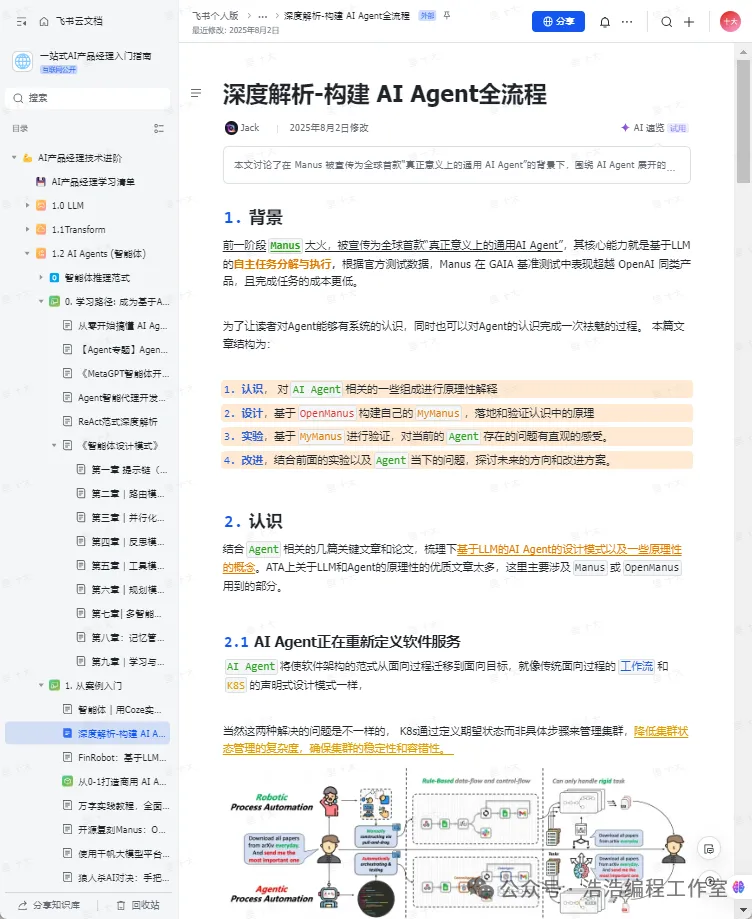The height and width of the screenshot is (919, 752).
Task: Expand the document summary box
Action: (457, 165)
